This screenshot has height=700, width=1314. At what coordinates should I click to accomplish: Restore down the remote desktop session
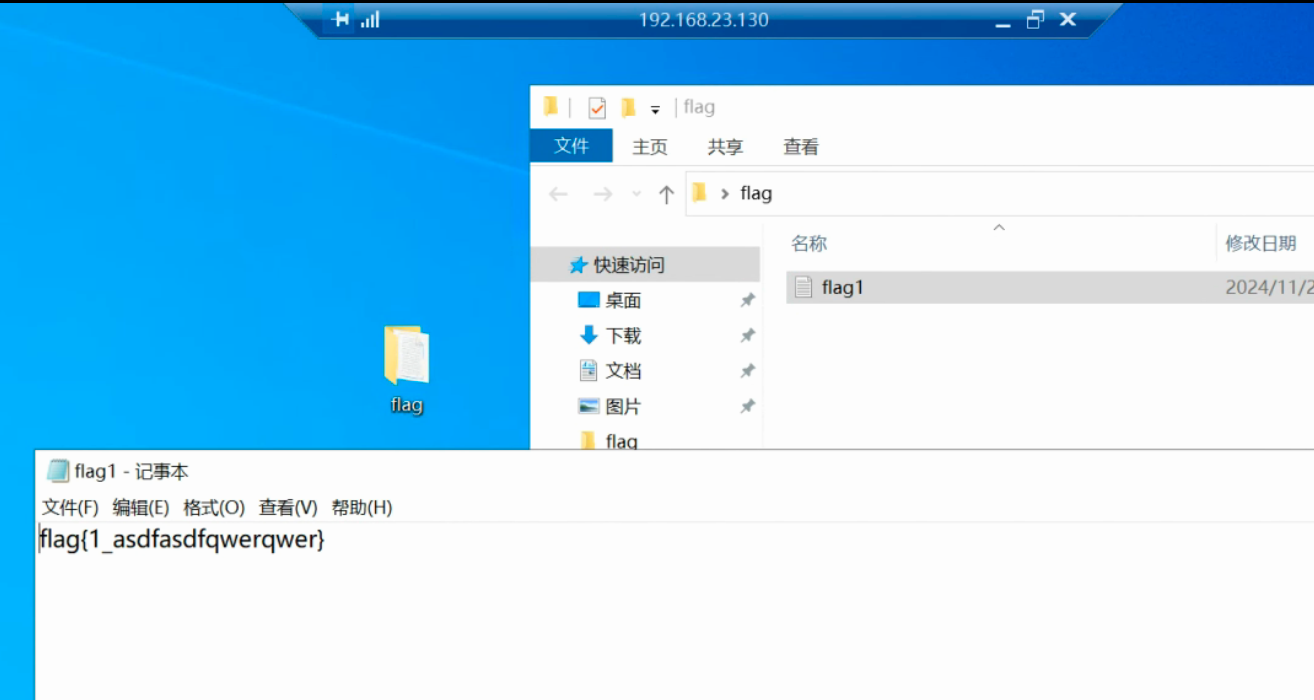click(x=1035, y=20)
